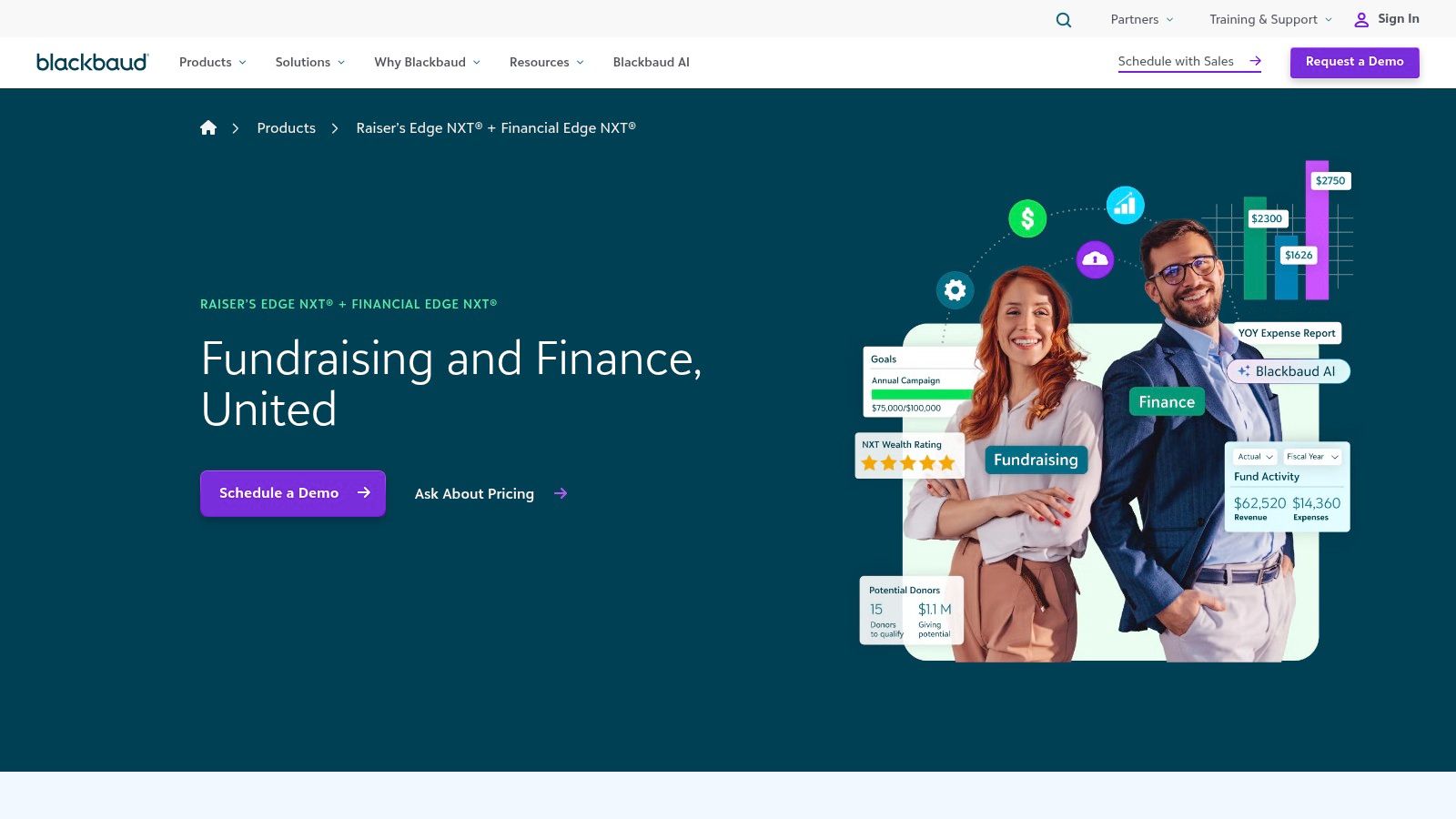Click the $2750 chart value label
This screenshot has height=819, width=1456.
point(1330,180)
